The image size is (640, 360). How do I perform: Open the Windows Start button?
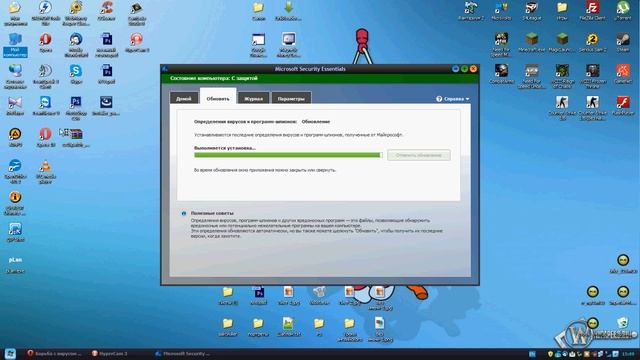tap(10, 353)
